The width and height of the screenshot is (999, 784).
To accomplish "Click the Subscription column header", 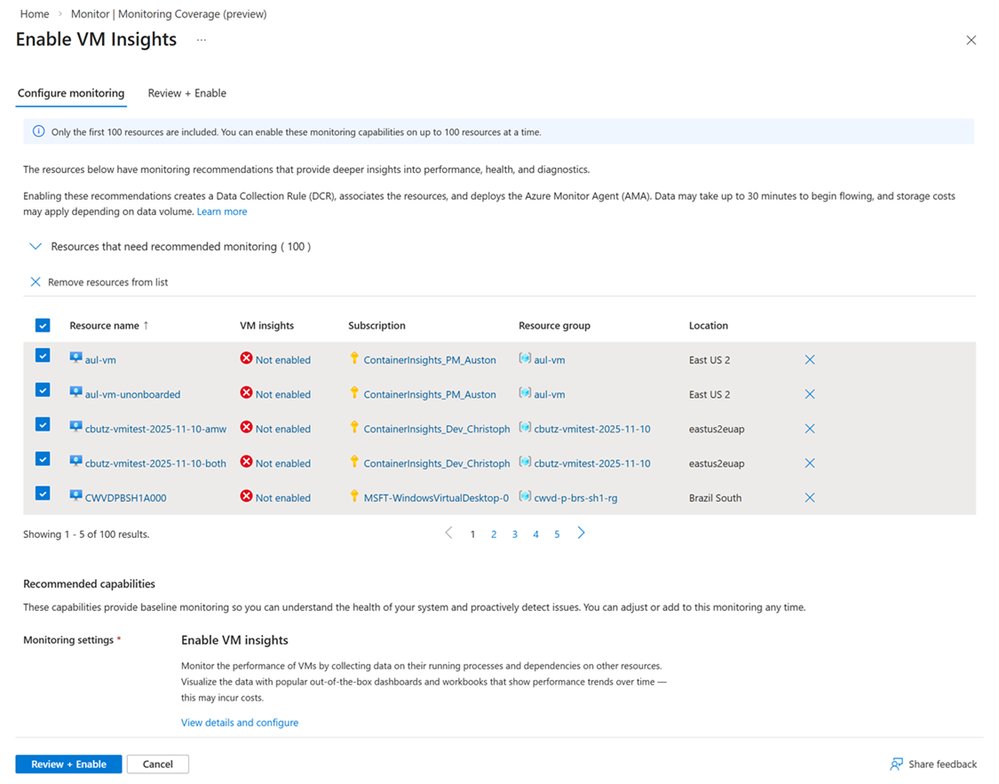I will pos(377,325).
